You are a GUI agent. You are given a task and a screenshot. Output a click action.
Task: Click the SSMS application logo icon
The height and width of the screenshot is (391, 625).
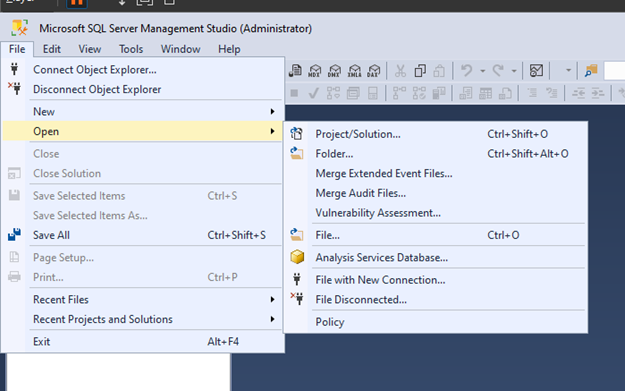(19, 28)
